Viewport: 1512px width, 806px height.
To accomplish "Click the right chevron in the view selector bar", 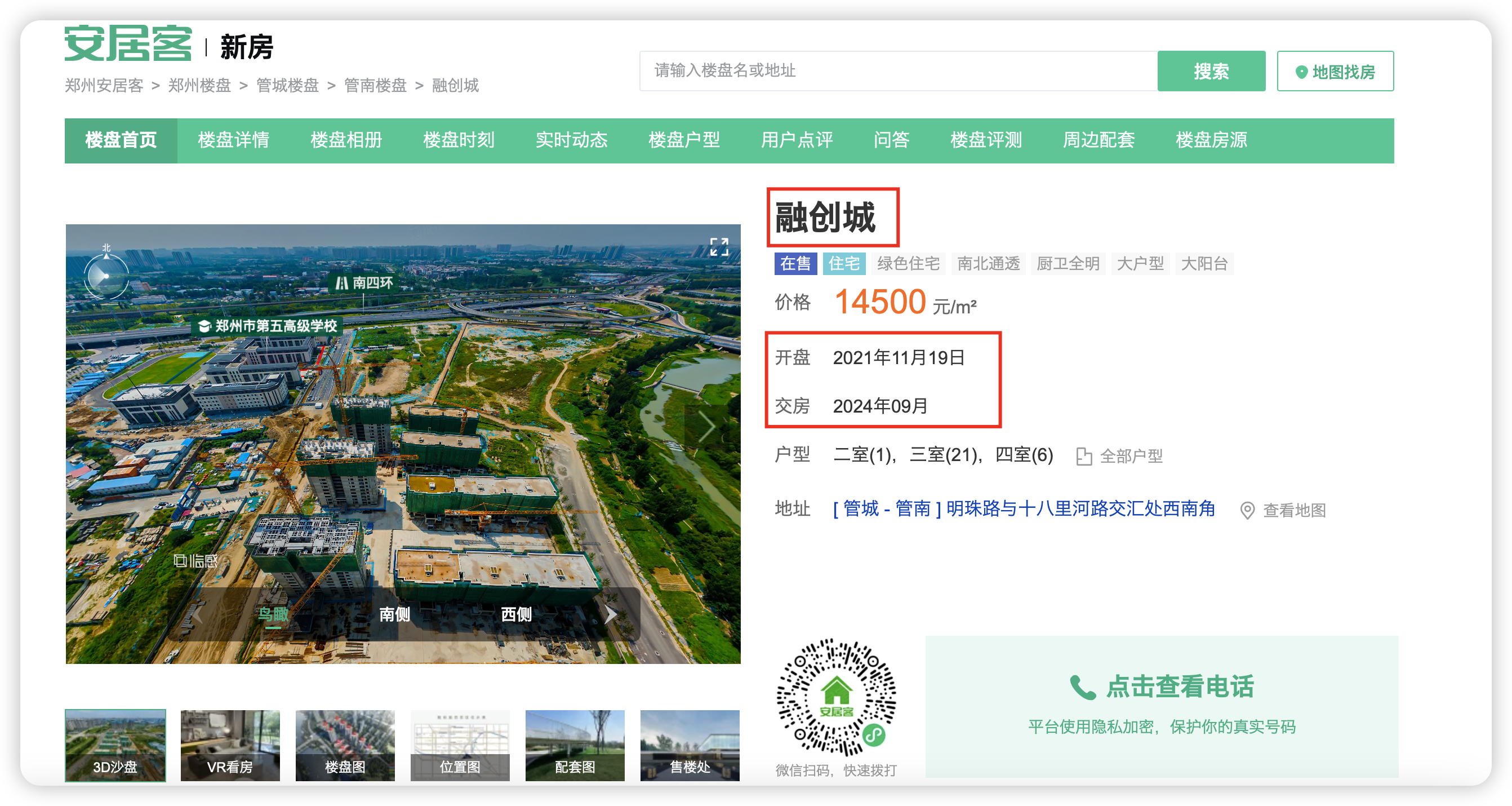I will (611, 614).
